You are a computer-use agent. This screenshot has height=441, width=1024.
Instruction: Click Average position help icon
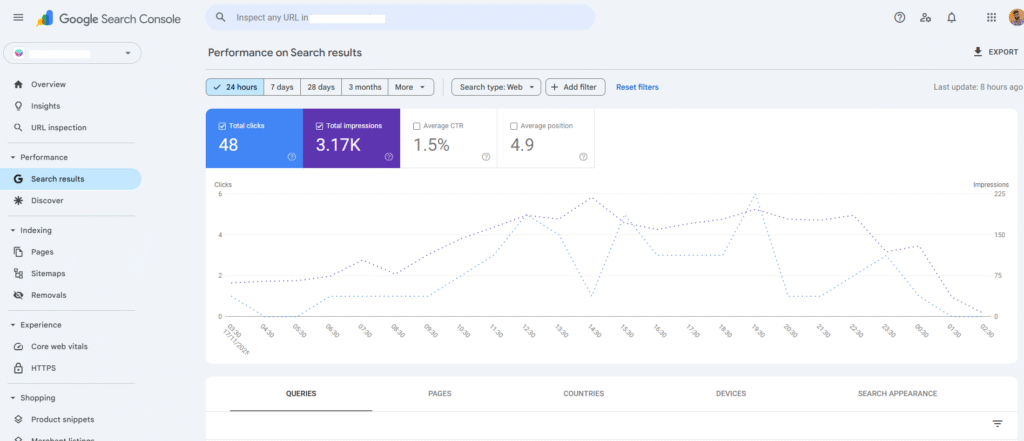tap(583, 156)
